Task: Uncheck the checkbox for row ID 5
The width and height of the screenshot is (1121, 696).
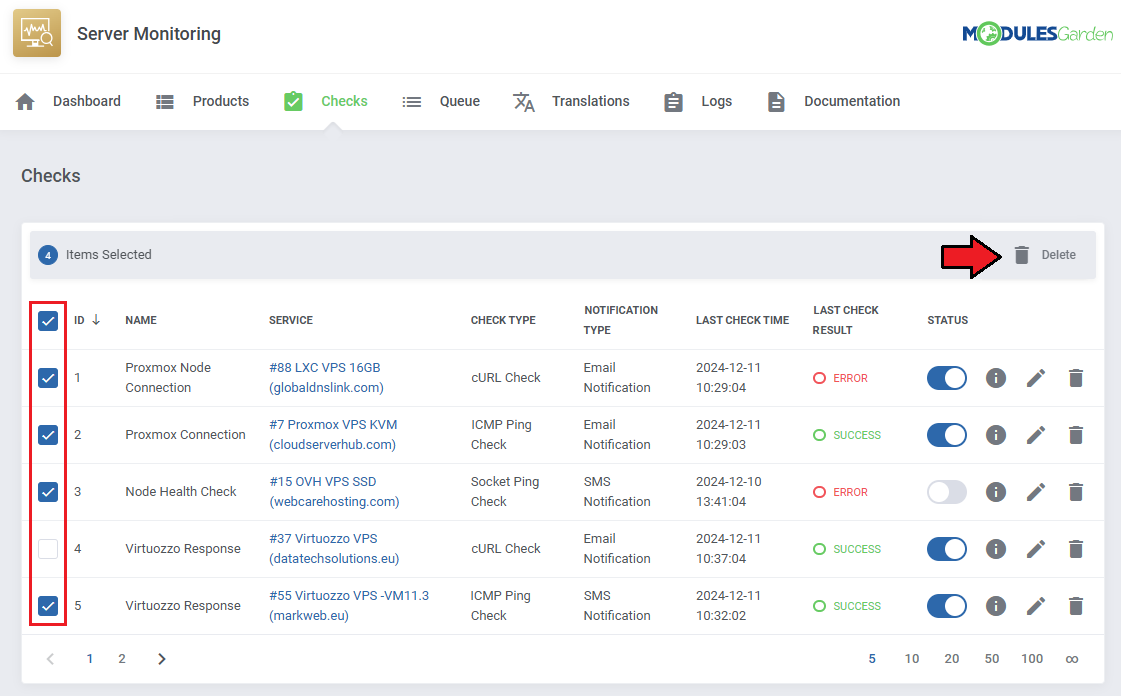Action: point(48,606)
